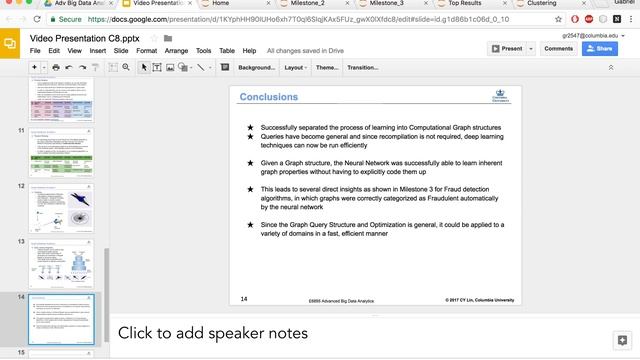The width and height of the screenshot is (640, 360).
Task: Star the Video Presentation C8.pptx document
Action: (x=154, y=38)
